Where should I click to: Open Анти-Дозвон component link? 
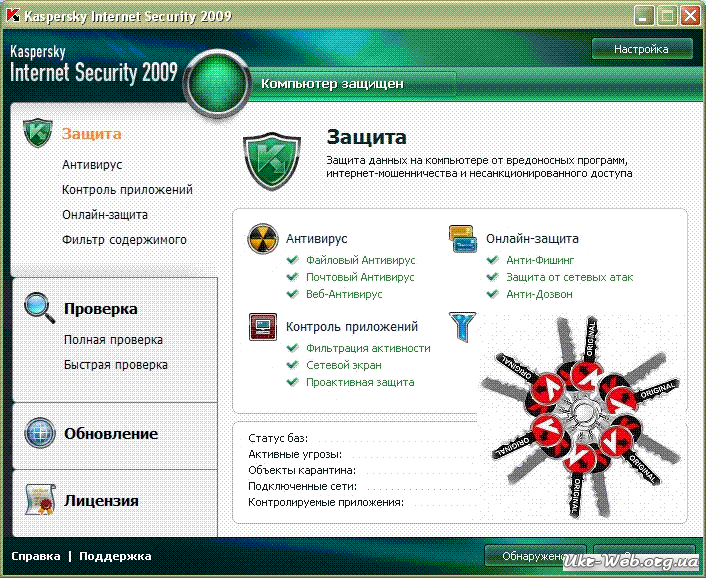click(539, 294)
